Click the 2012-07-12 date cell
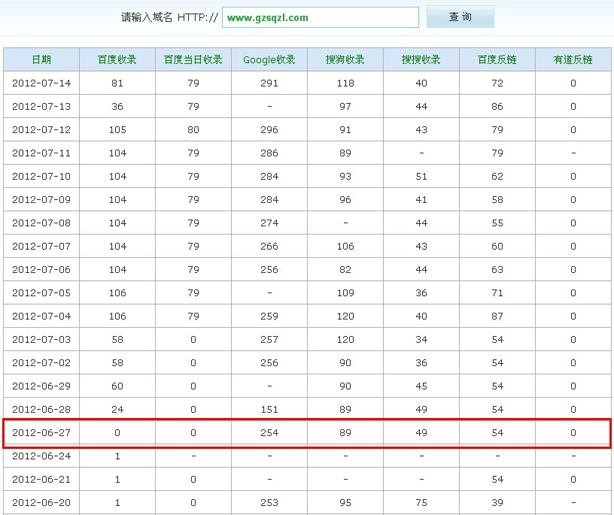 [x=41, y=130]
